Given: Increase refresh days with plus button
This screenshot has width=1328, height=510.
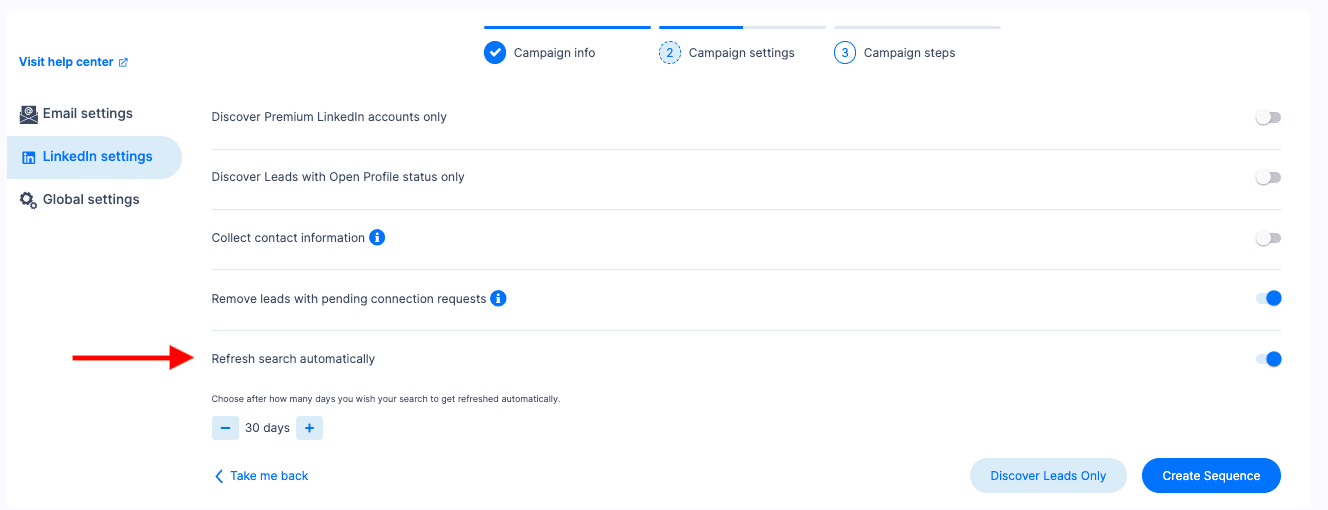Looking at the screenshot, I should [309, 428].
